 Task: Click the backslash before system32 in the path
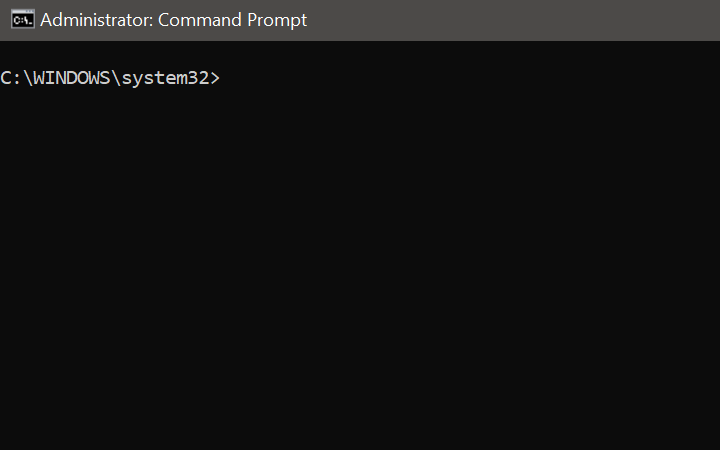click(116, 78)
